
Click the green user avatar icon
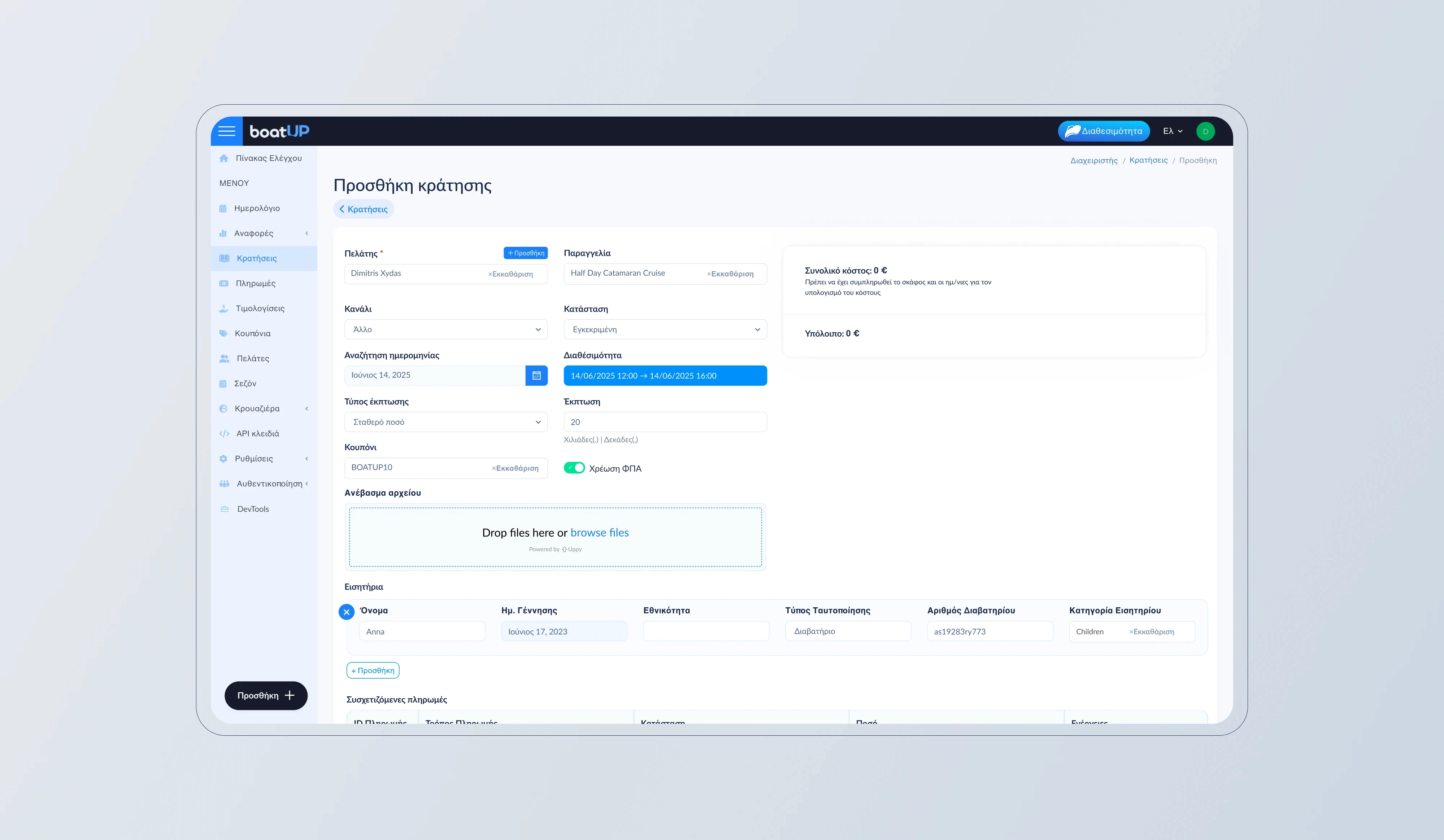coord(1205,131)
